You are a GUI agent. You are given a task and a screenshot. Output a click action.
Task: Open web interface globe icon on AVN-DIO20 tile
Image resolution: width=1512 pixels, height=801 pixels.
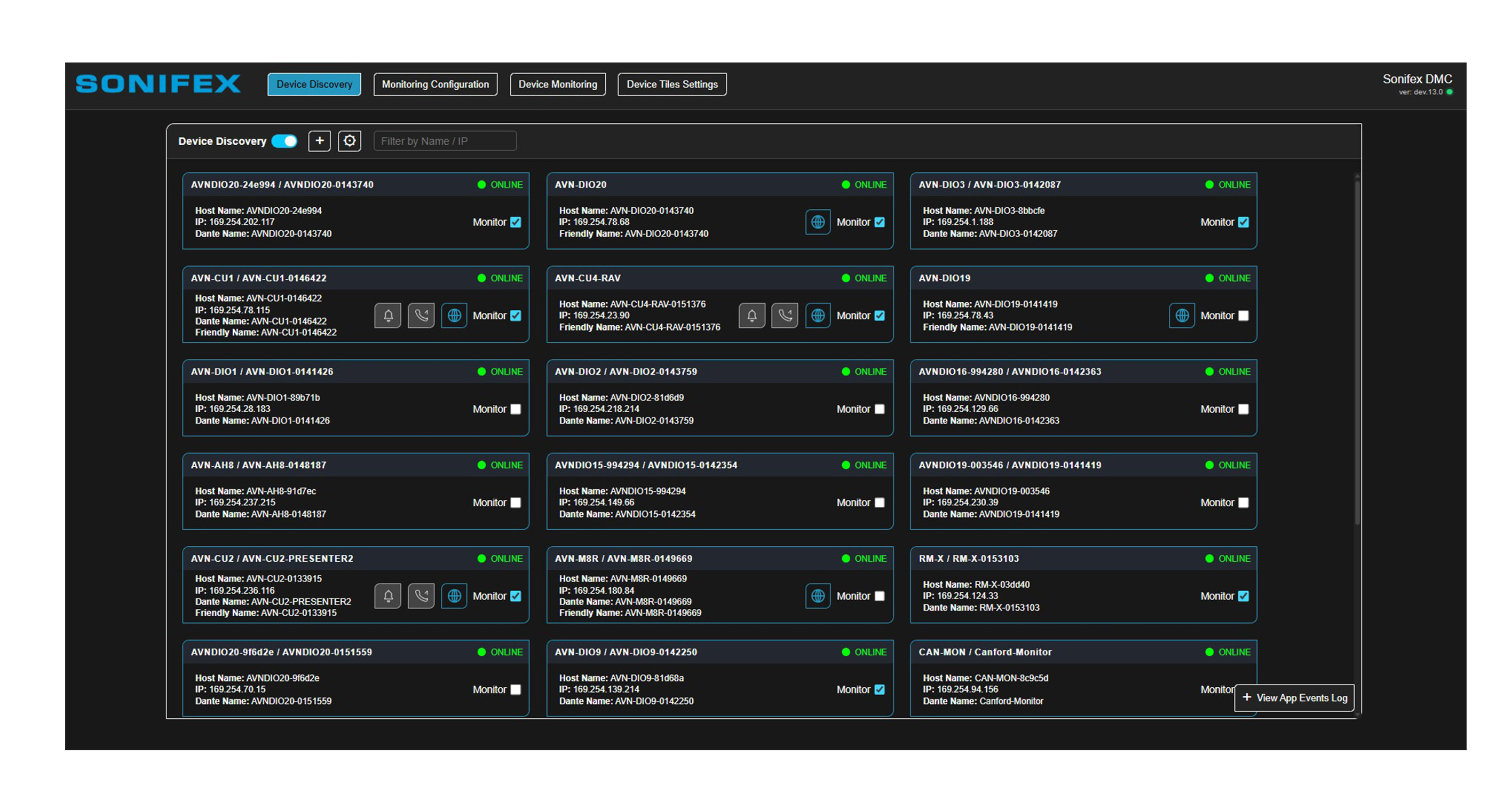818,222
